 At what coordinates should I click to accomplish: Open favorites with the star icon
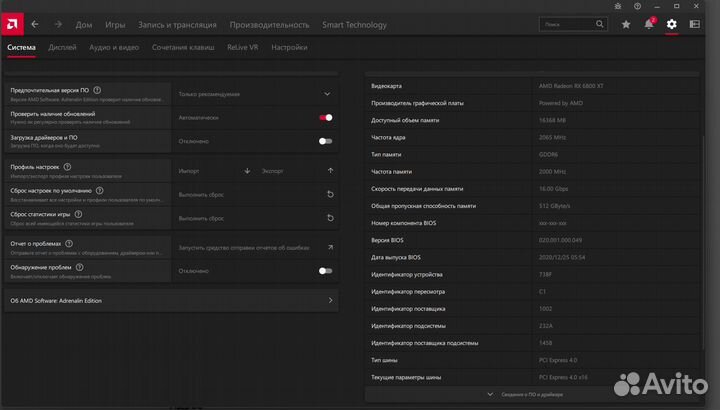[x=626, y=23]
